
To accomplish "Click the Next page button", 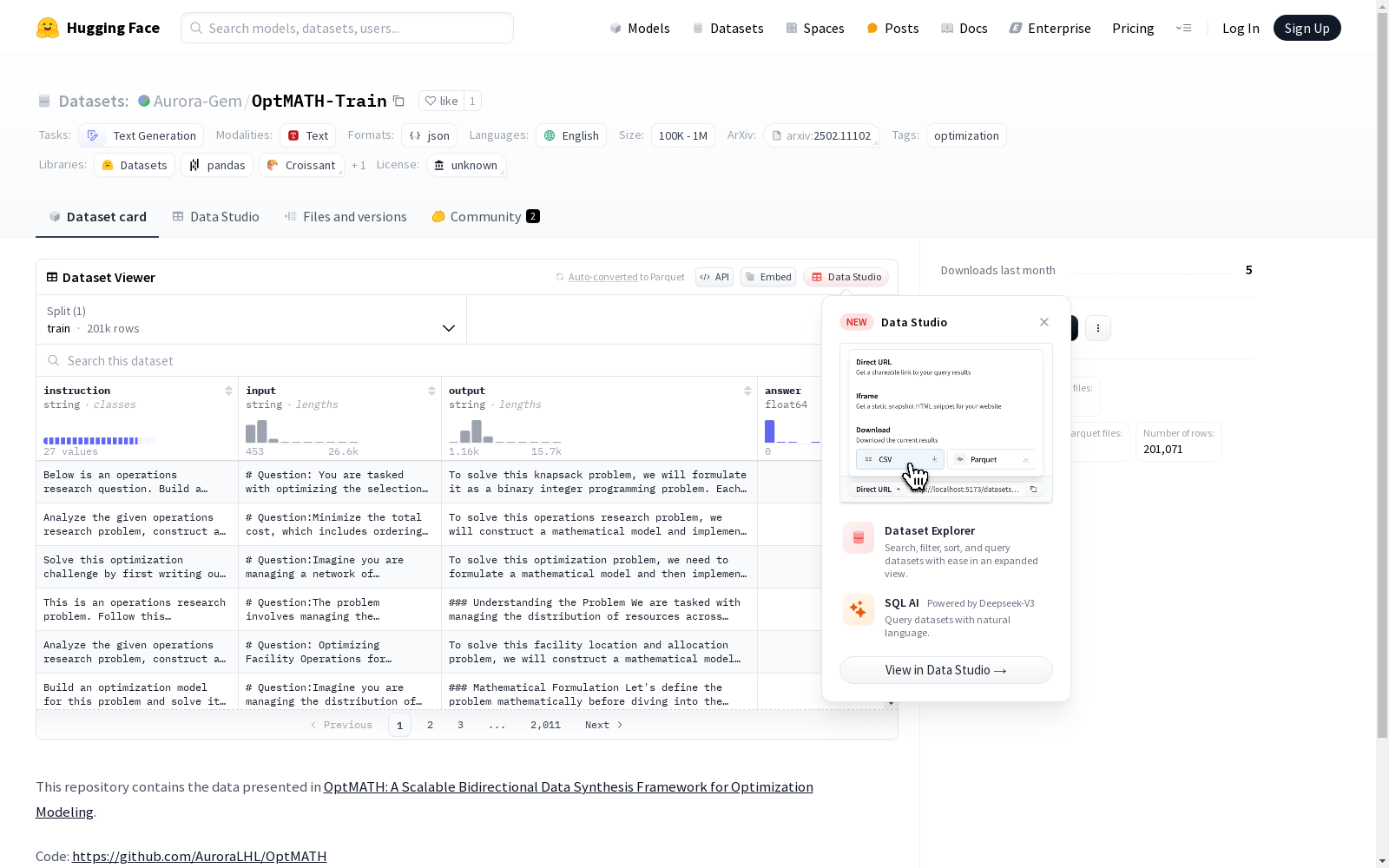I will click(x=604, y=725).
